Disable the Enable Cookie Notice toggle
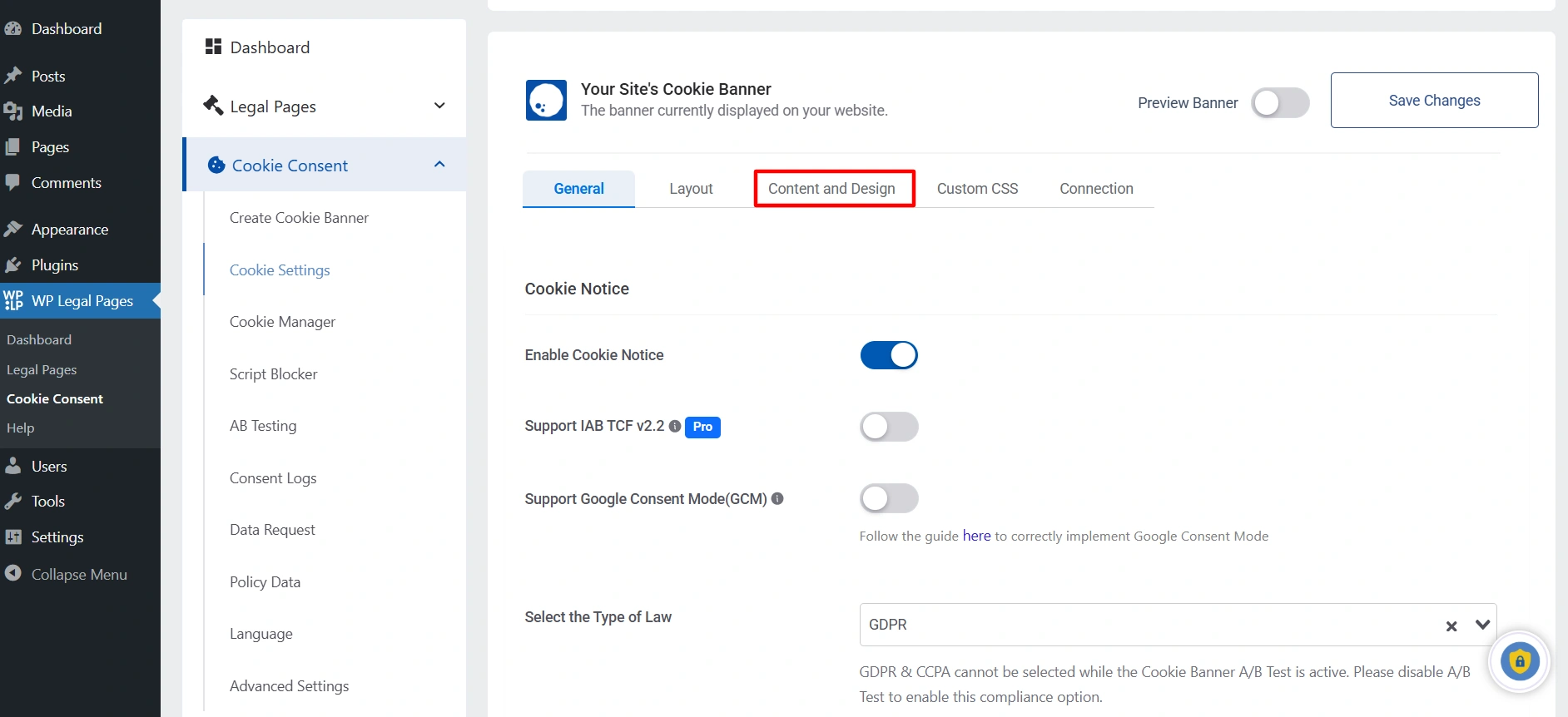This screenshot has width=1568, height=717. click(889, 355)
